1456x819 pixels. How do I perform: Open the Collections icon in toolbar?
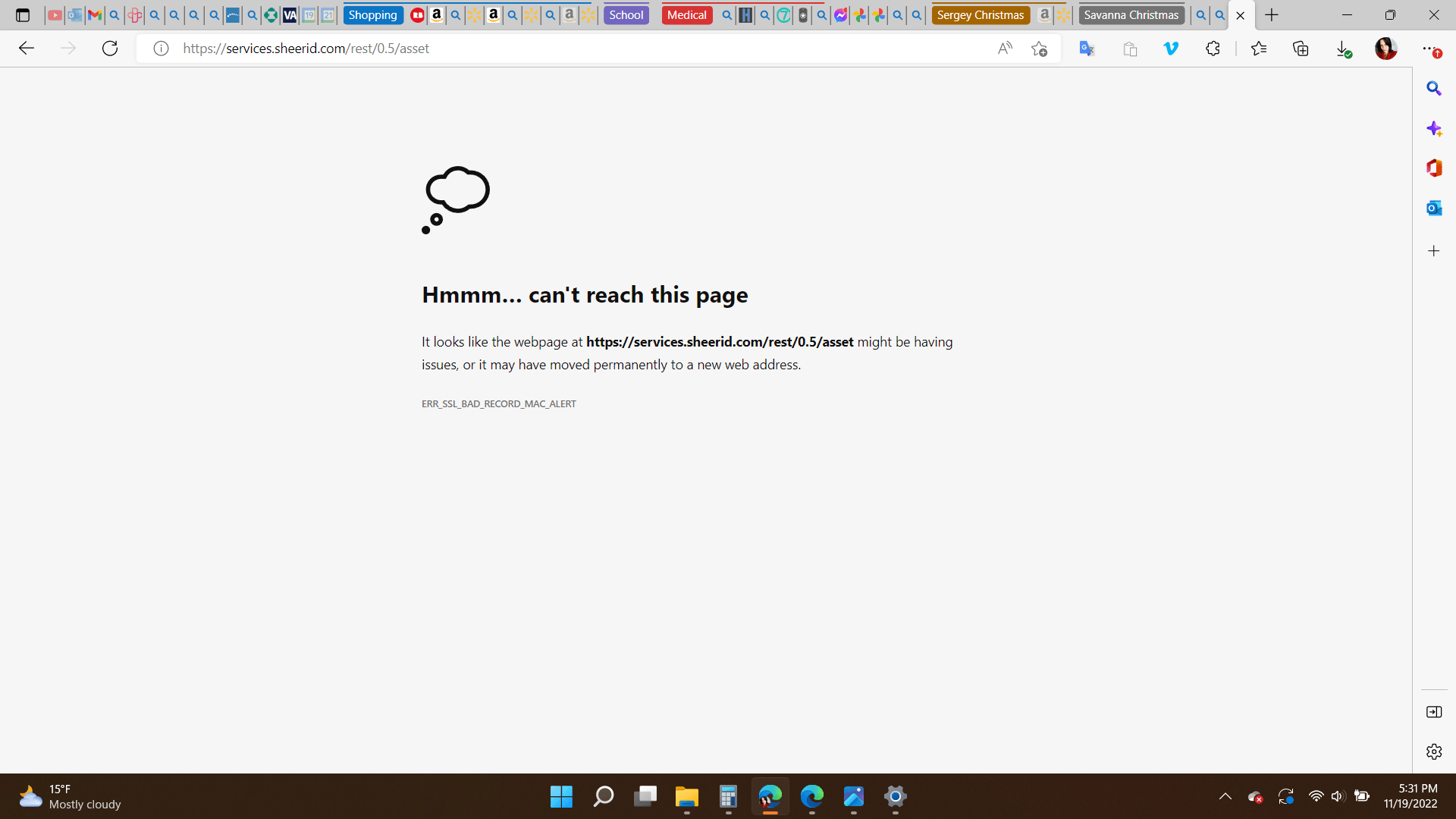(x=1301, y=49)
